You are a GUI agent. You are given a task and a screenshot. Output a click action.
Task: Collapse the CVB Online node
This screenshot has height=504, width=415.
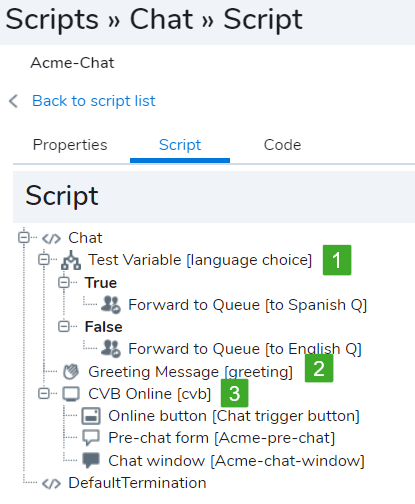[x=44, y=393]
